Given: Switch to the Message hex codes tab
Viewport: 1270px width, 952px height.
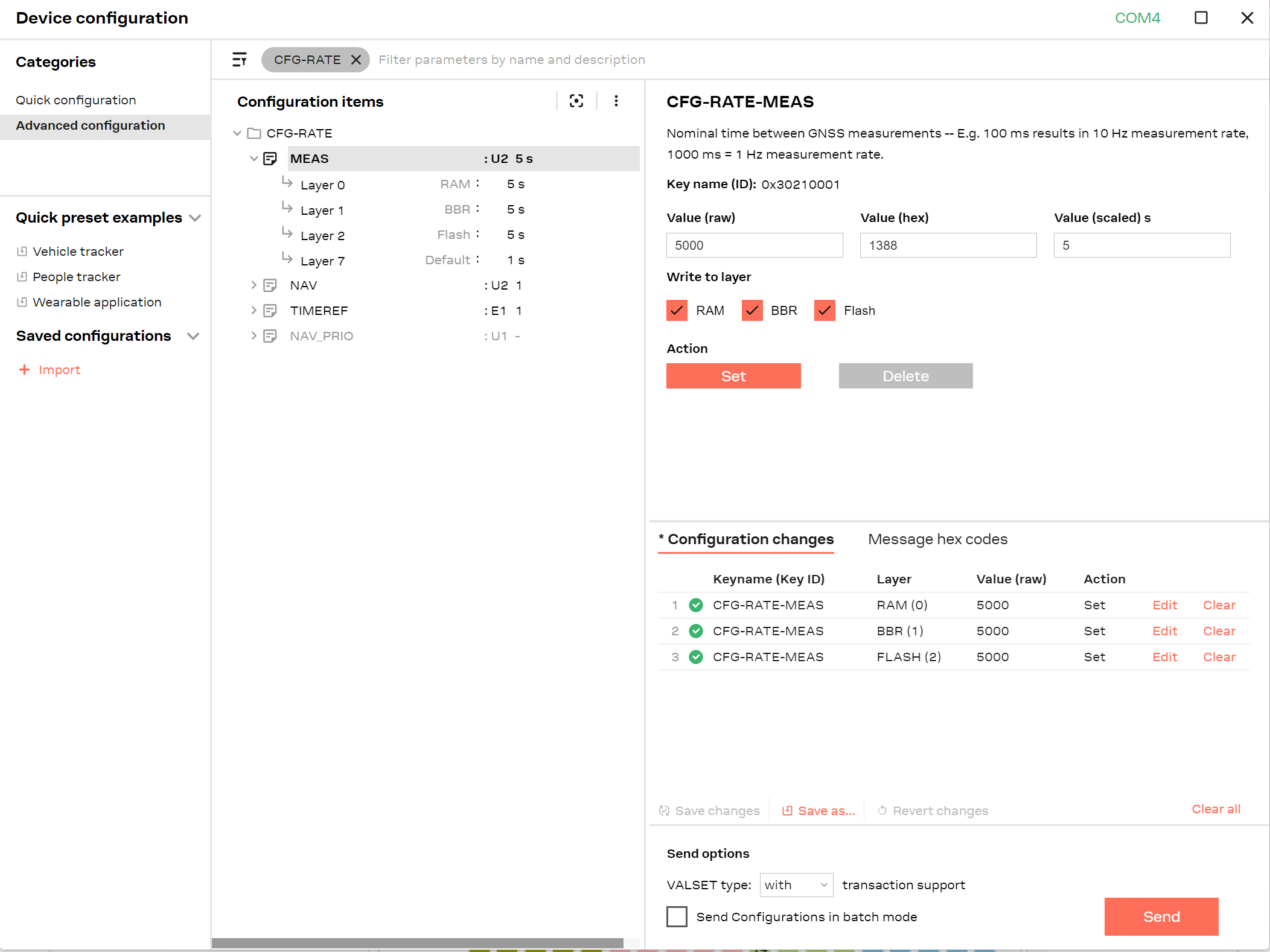Looking at the screenshot, I should [937, 539].
